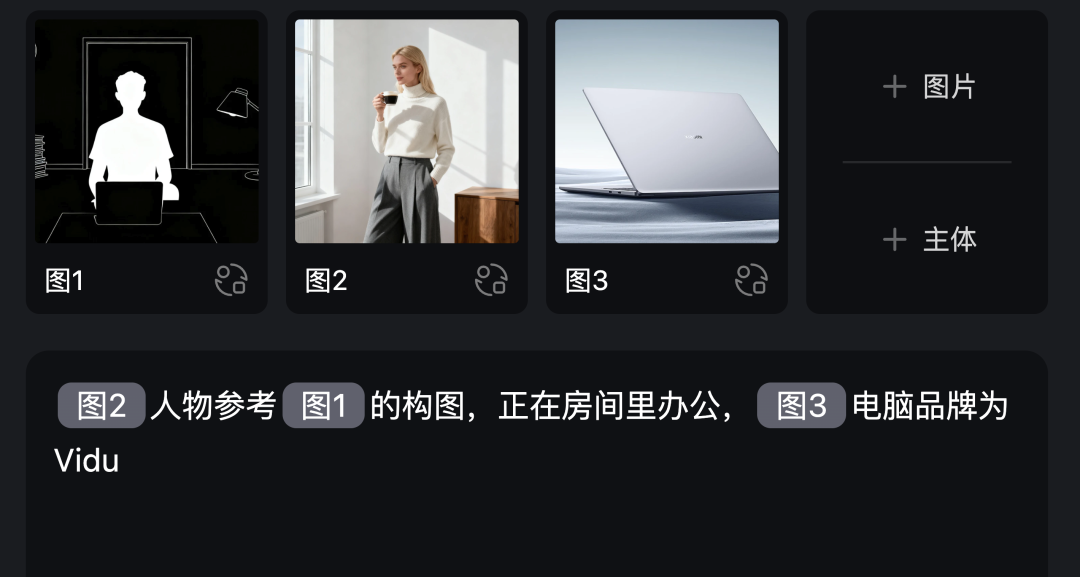Add a new reference via 图片 button
Viewport: 1080px width, 577px height.
coord(928,87)
